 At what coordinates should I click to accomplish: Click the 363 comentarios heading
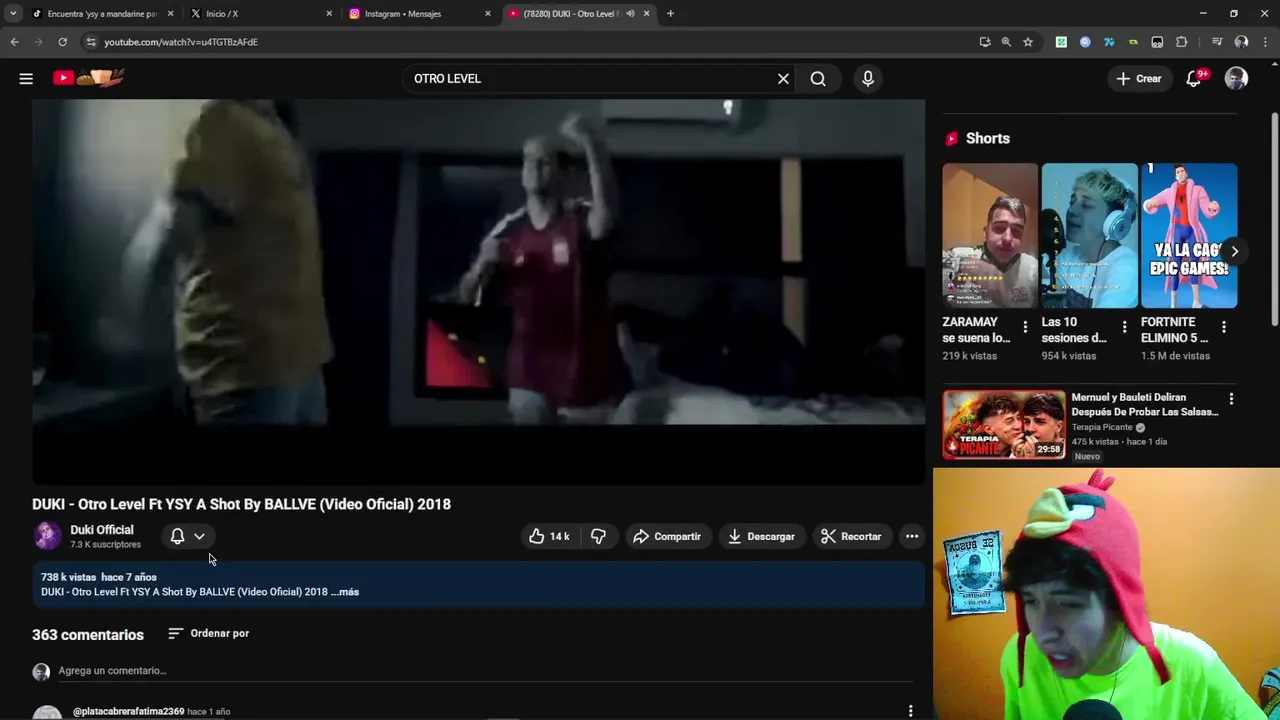88,635
